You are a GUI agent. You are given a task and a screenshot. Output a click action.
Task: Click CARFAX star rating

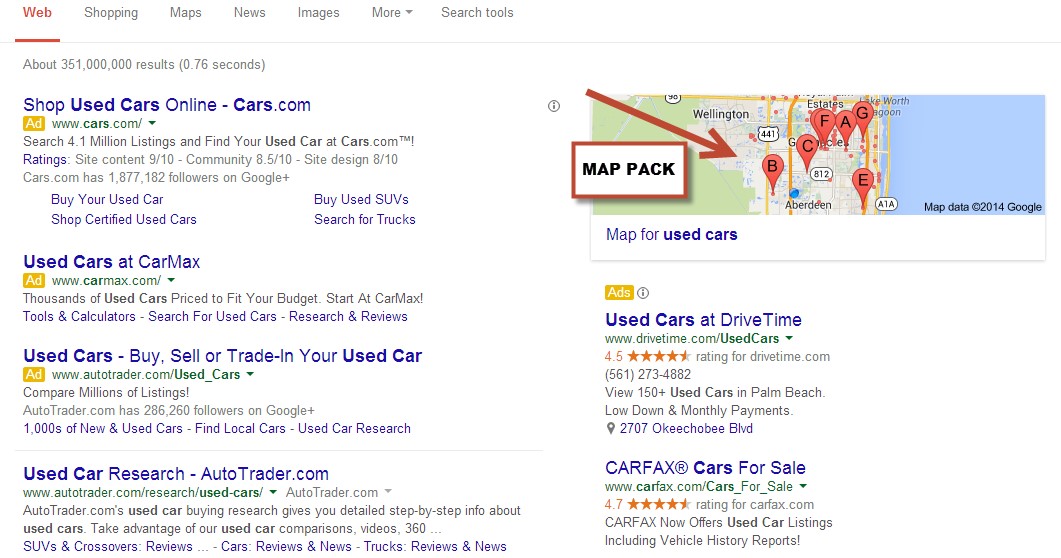point(658,505)
